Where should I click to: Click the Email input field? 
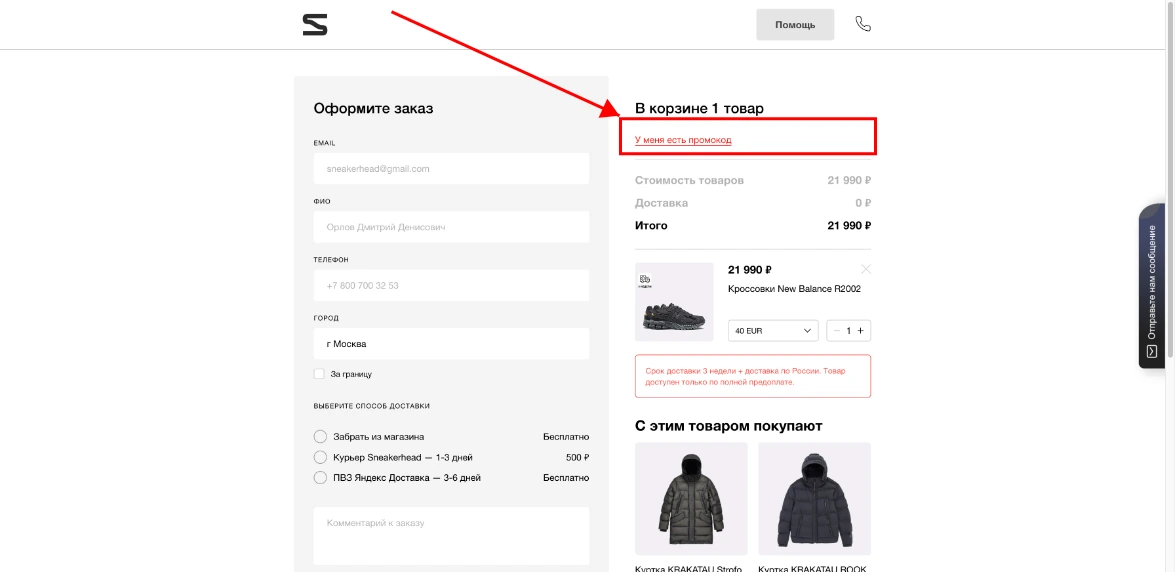(x=451, y=169)
